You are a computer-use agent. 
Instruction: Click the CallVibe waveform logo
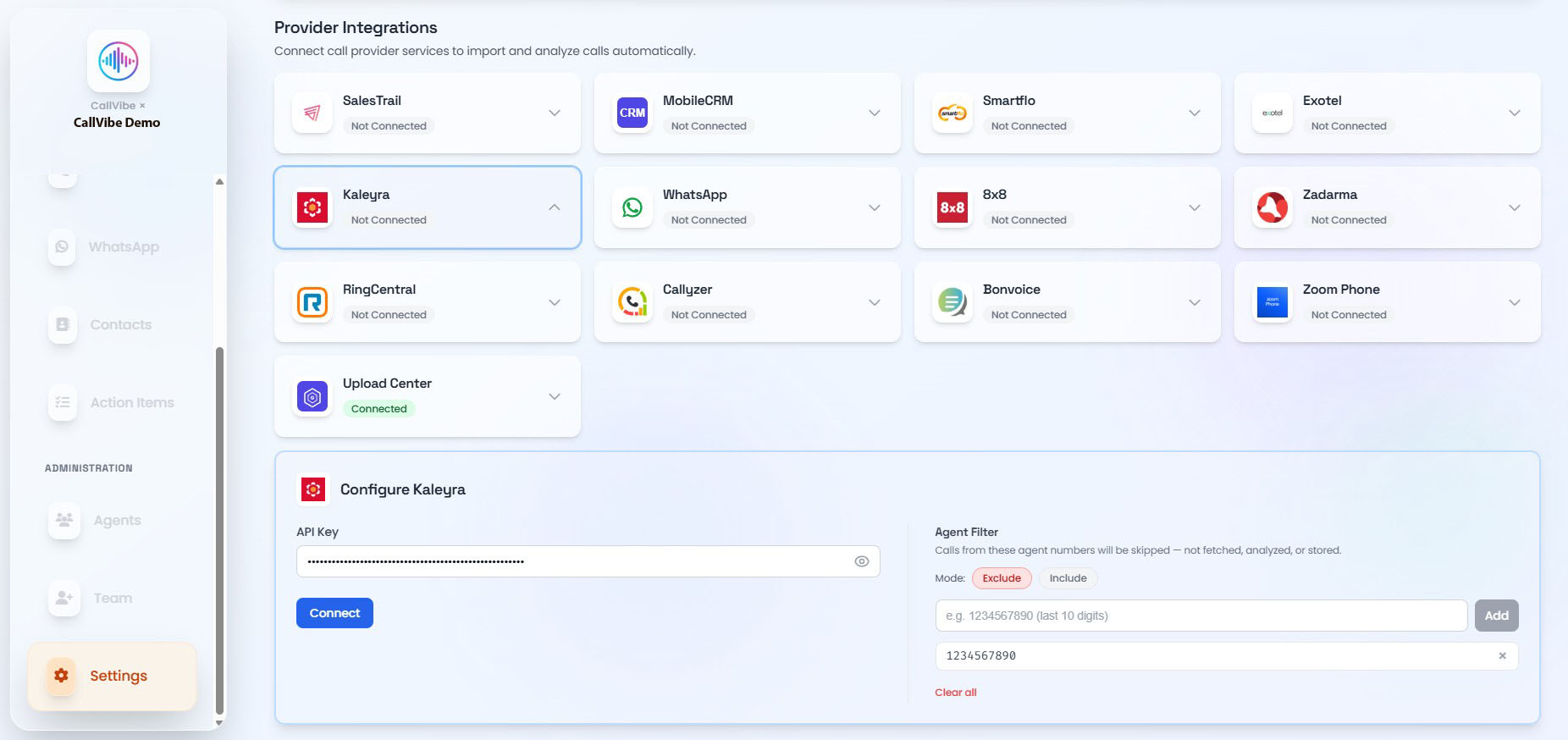click(119, 61)
